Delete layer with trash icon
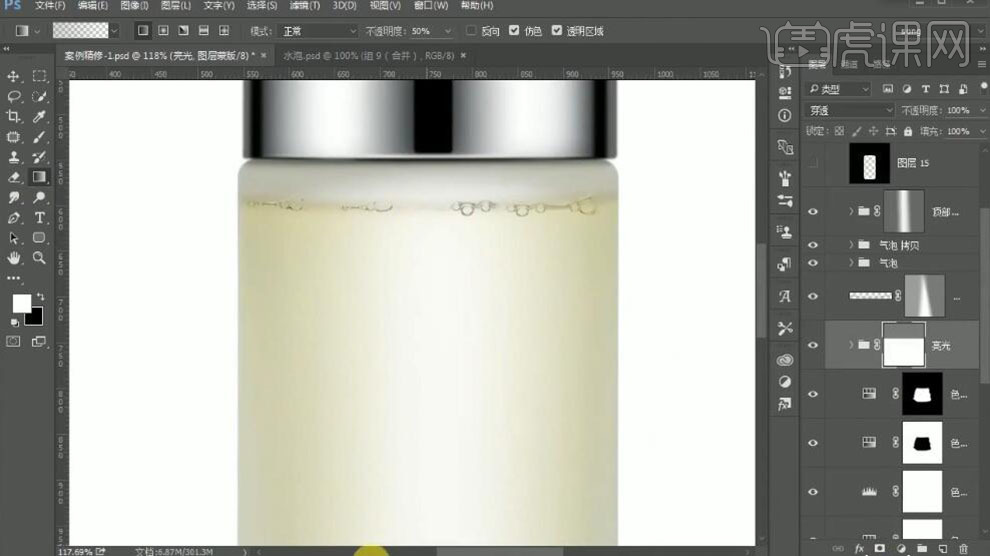 click(963, 548)
